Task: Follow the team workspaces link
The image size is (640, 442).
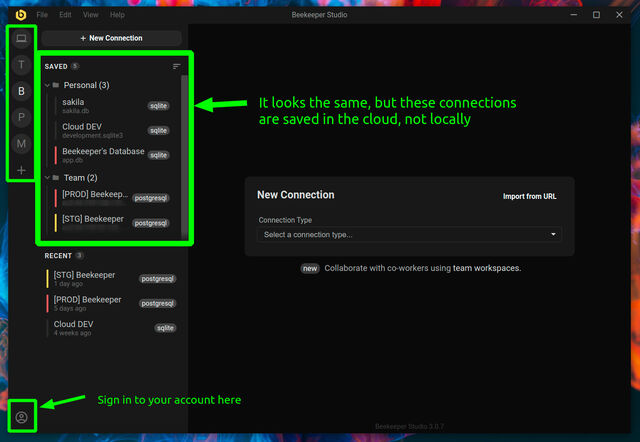Action: 486,268
